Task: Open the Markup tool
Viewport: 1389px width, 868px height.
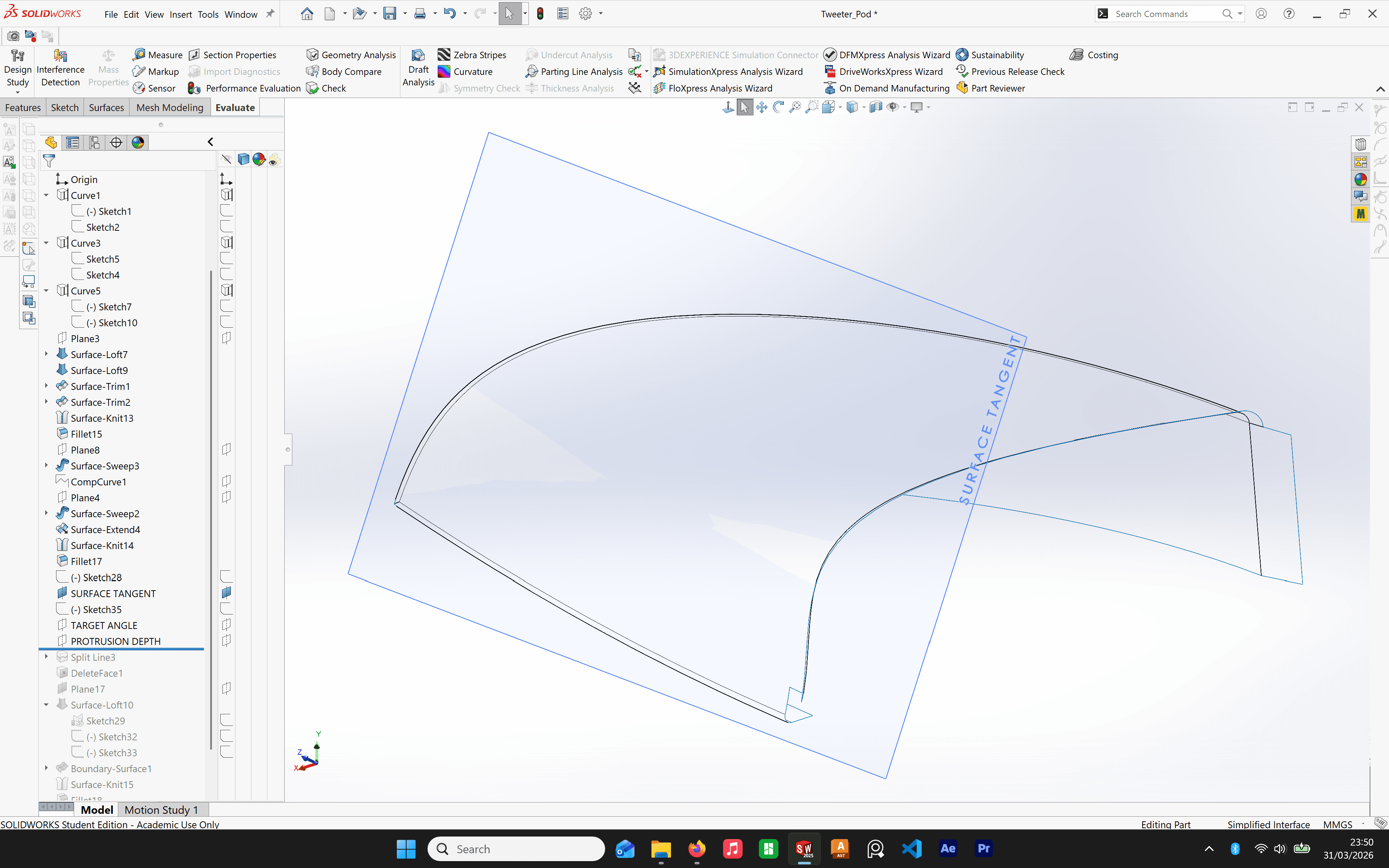Action: tap(156, 71)
